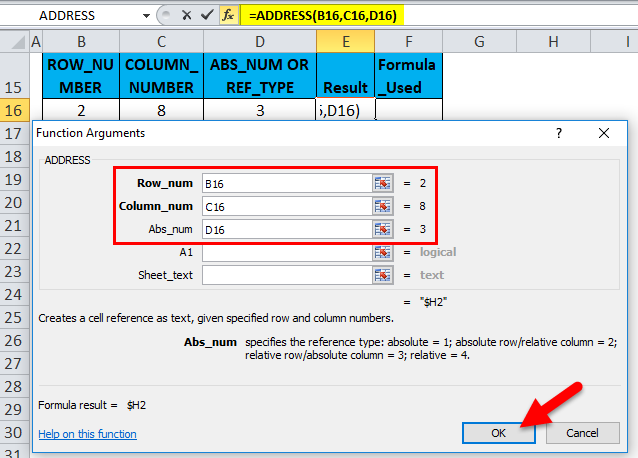Collapse dialog via Column_num range selector icon

pos(382,206)
